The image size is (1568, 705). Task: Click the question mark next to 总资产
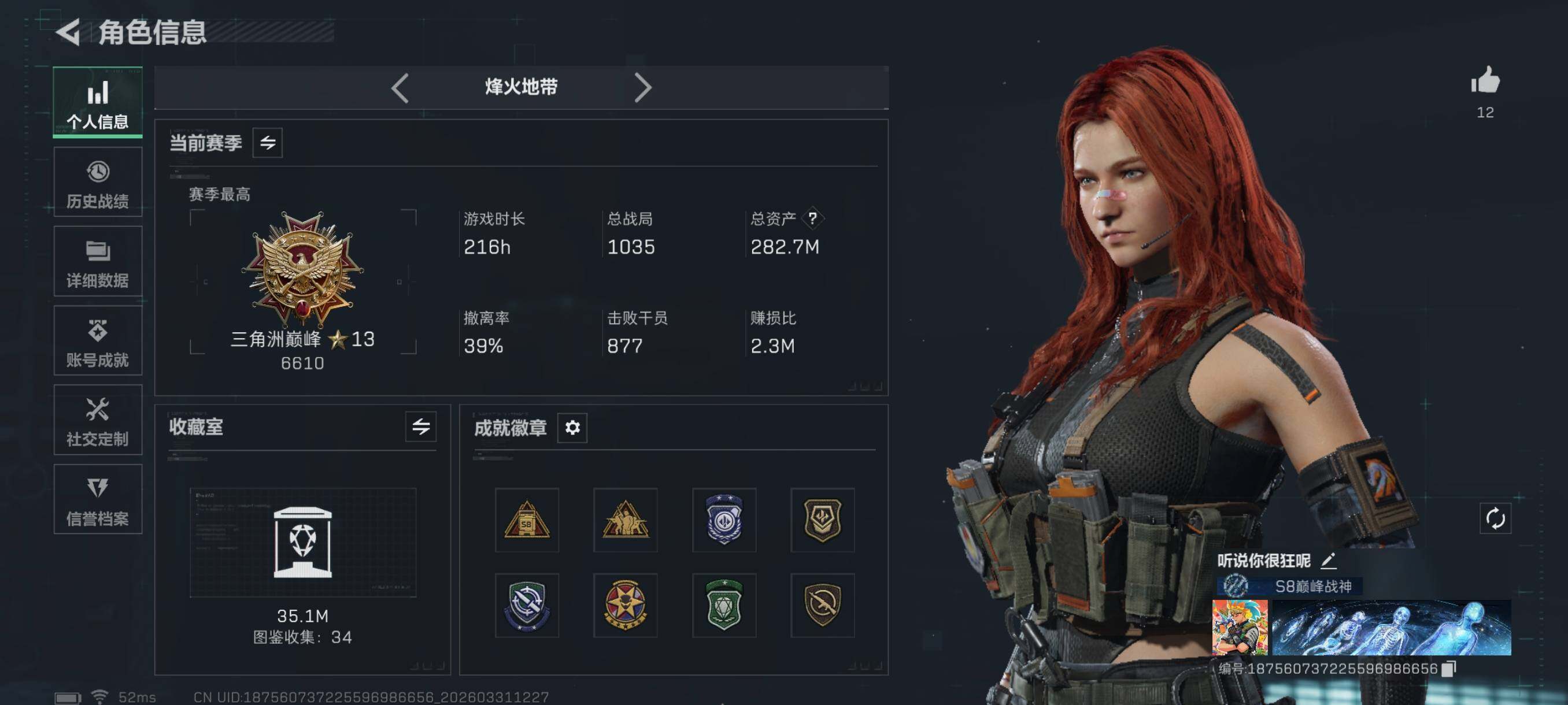pos(812,218)
